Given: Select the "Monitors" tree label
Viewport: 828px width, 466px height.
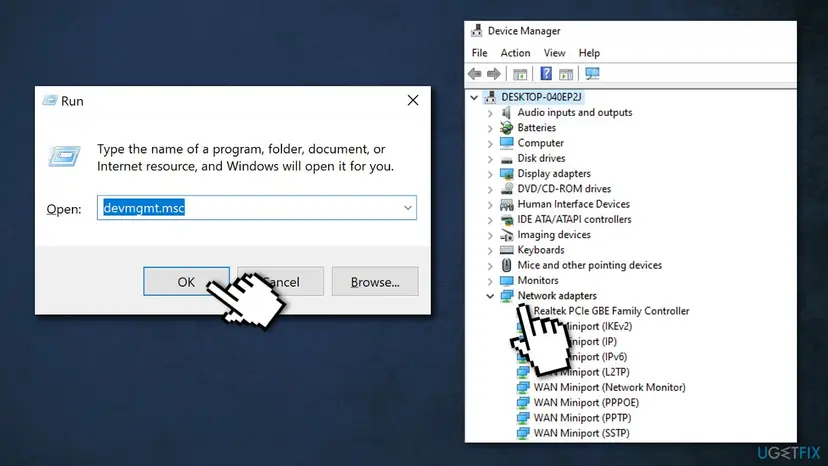Looking at the screenshot, I should pyautogui.click(x=538, y=281).
